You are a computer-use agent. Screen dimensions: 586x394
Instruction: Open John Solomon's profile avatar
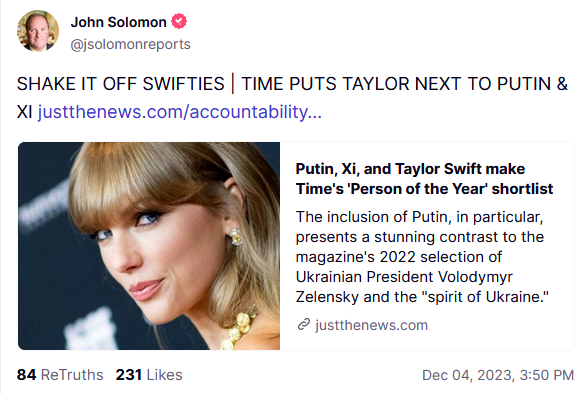point(38,31)
